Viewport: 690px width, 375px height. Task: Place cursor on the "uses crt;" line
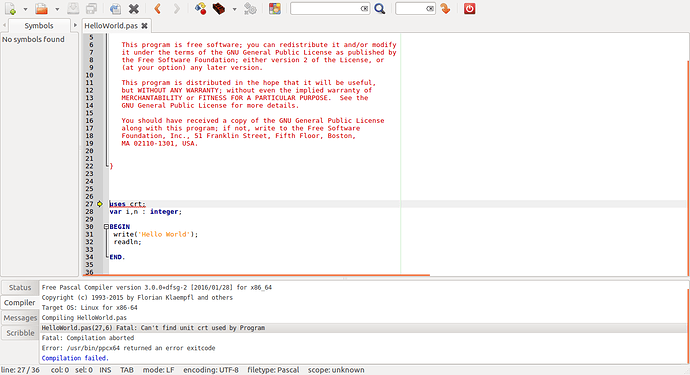[127, 204]
